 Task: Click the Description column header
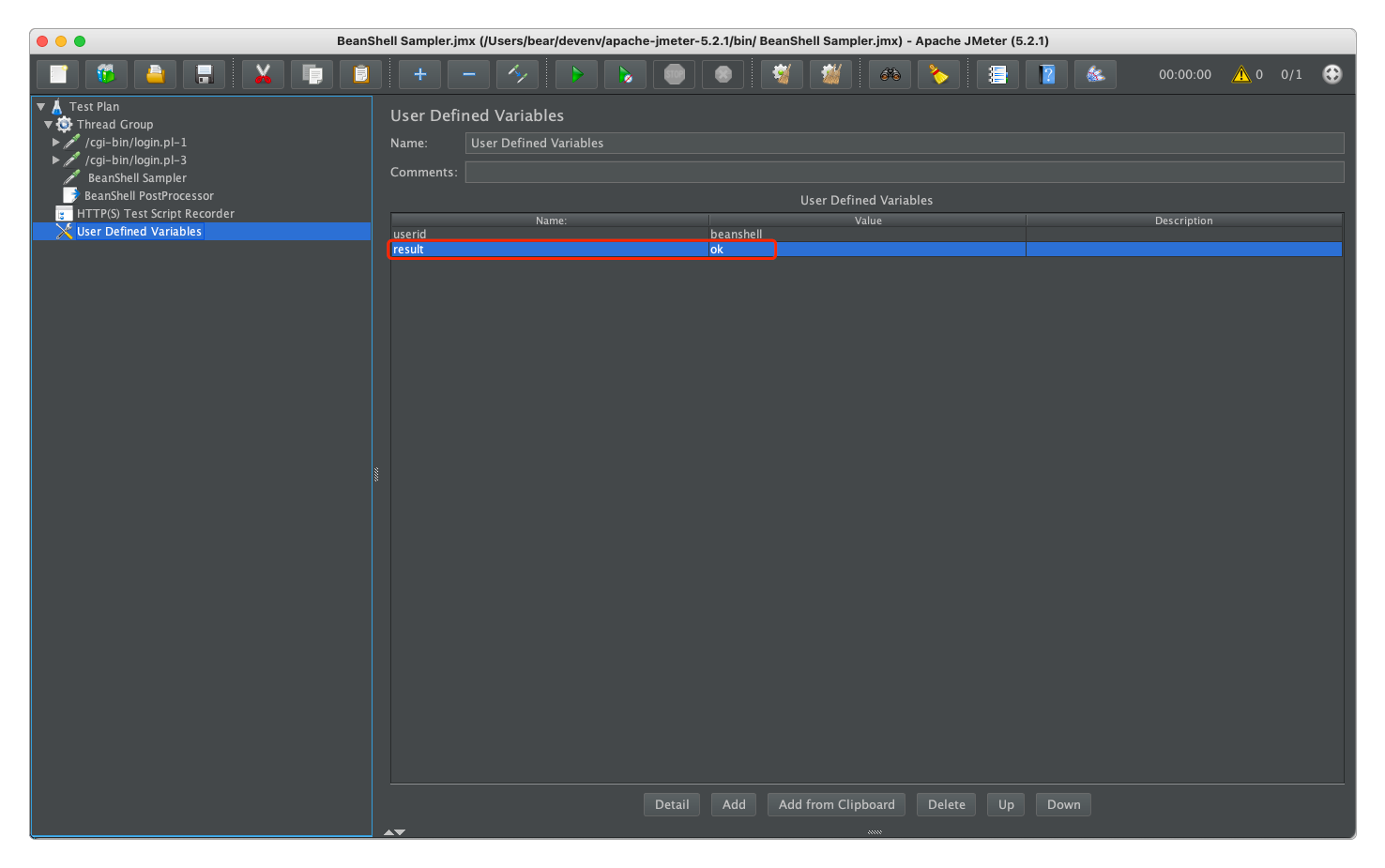tap(1184, 221)
